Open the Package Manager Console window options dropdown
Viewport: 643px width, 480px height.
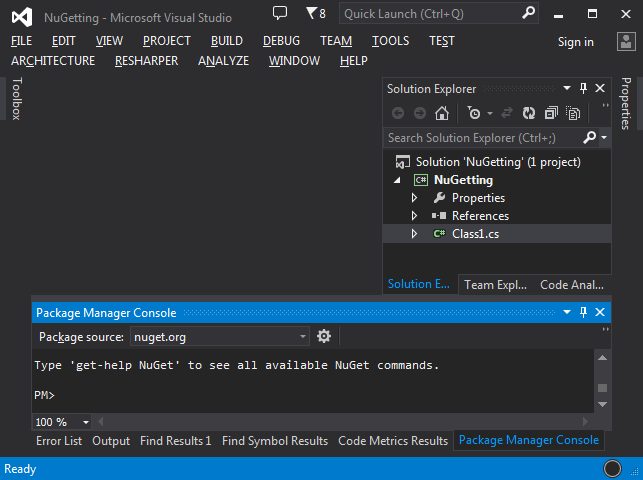click(567, 312)
